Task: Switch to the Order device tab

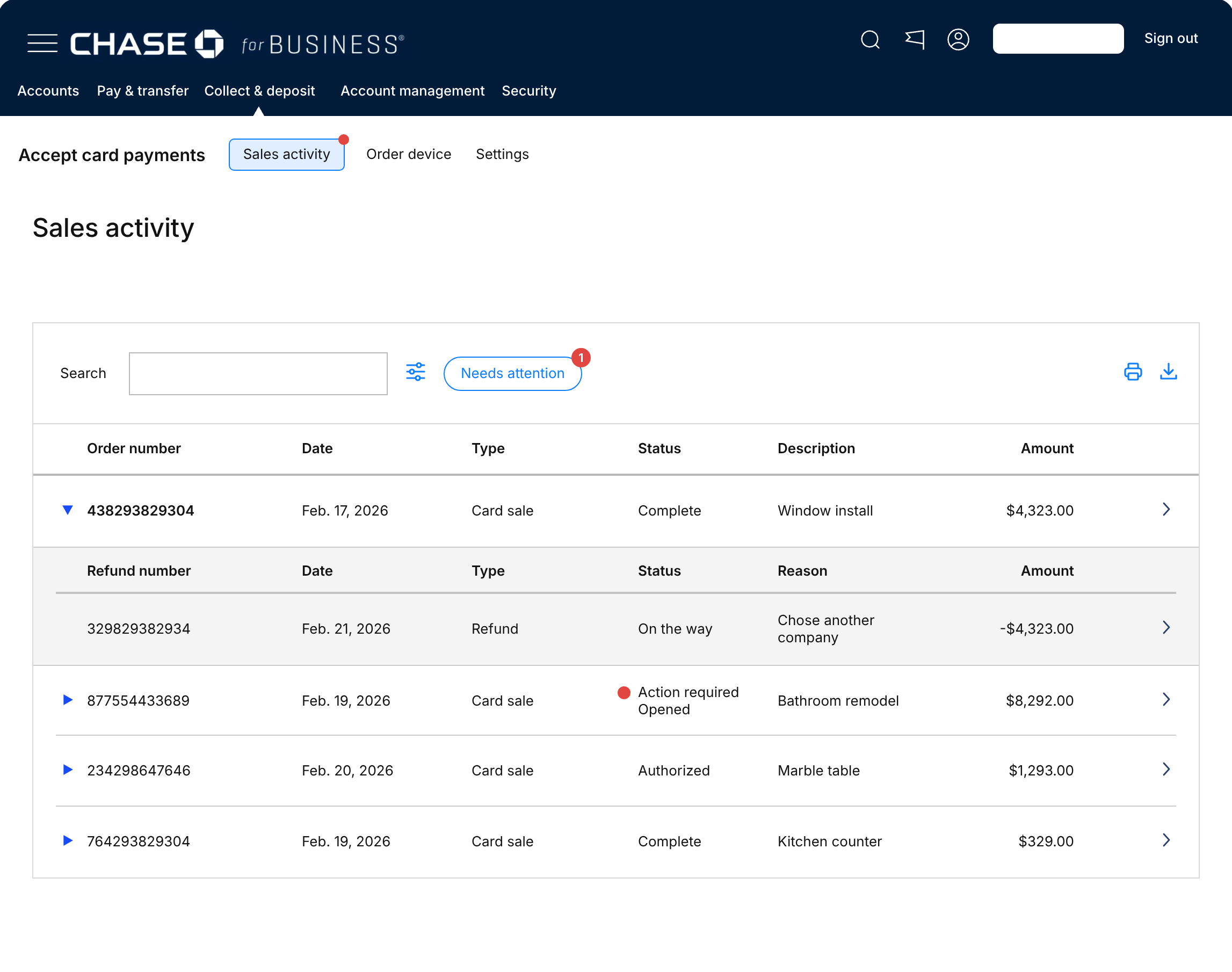Action: click(409, 154)
